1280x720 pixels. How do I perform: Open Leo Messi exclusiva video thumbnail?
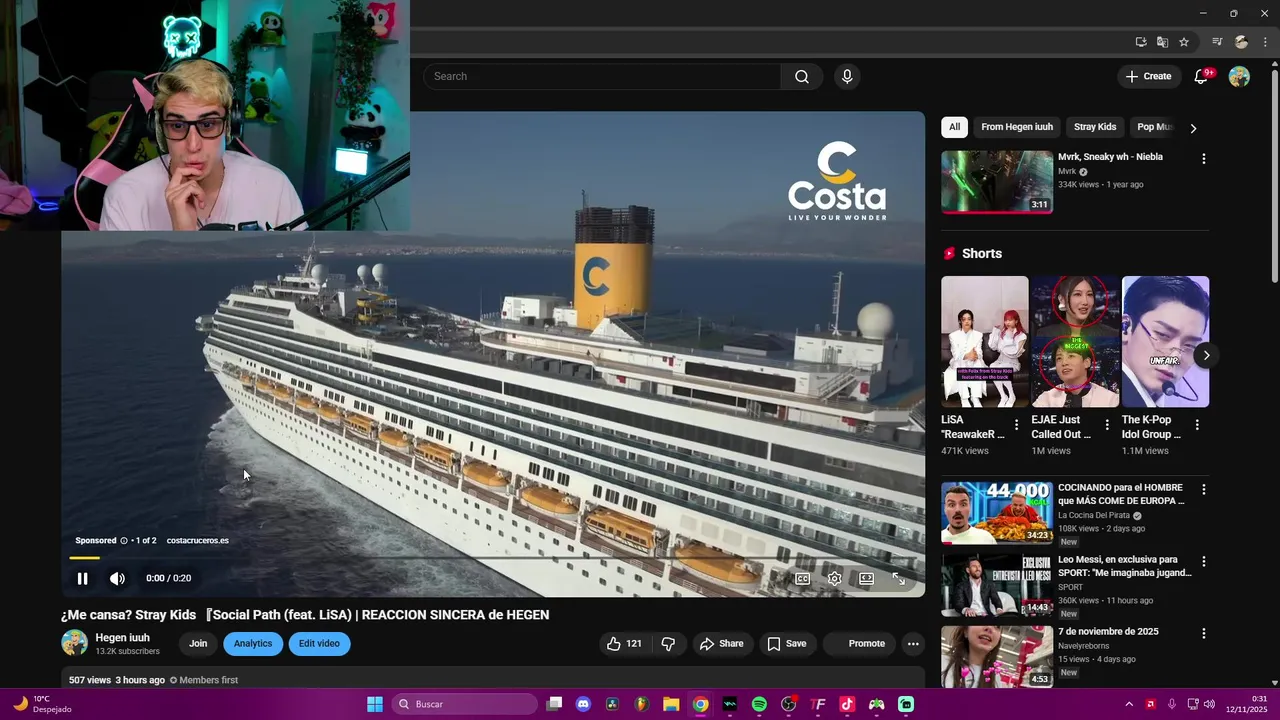(997, 585)
